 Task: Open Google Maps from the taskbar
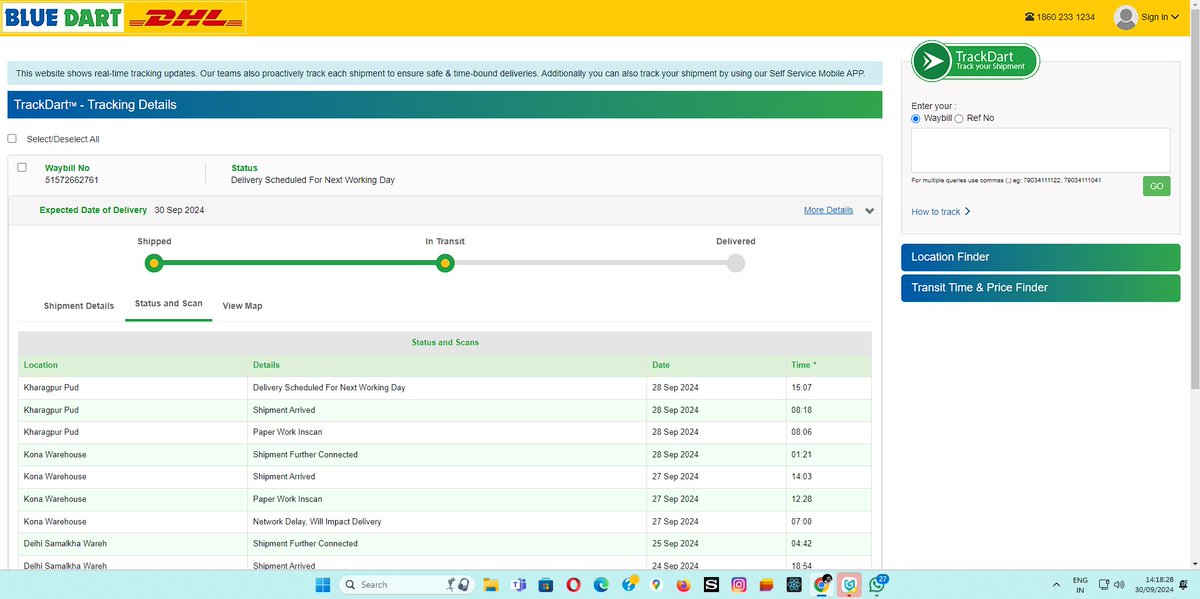(x=656, y=584)
